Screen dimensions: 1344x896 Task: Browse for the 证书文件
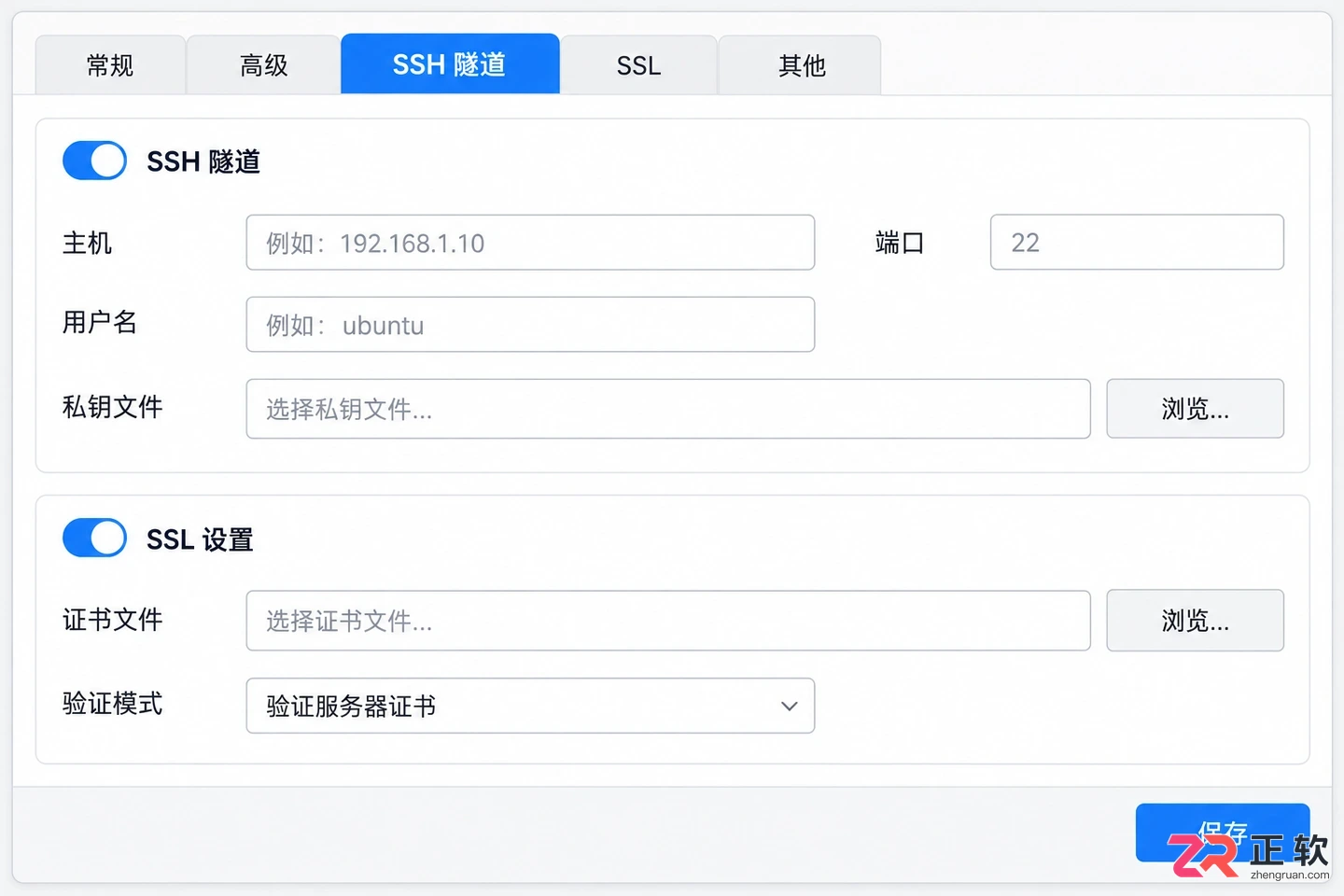click(x=1195, y=621)
